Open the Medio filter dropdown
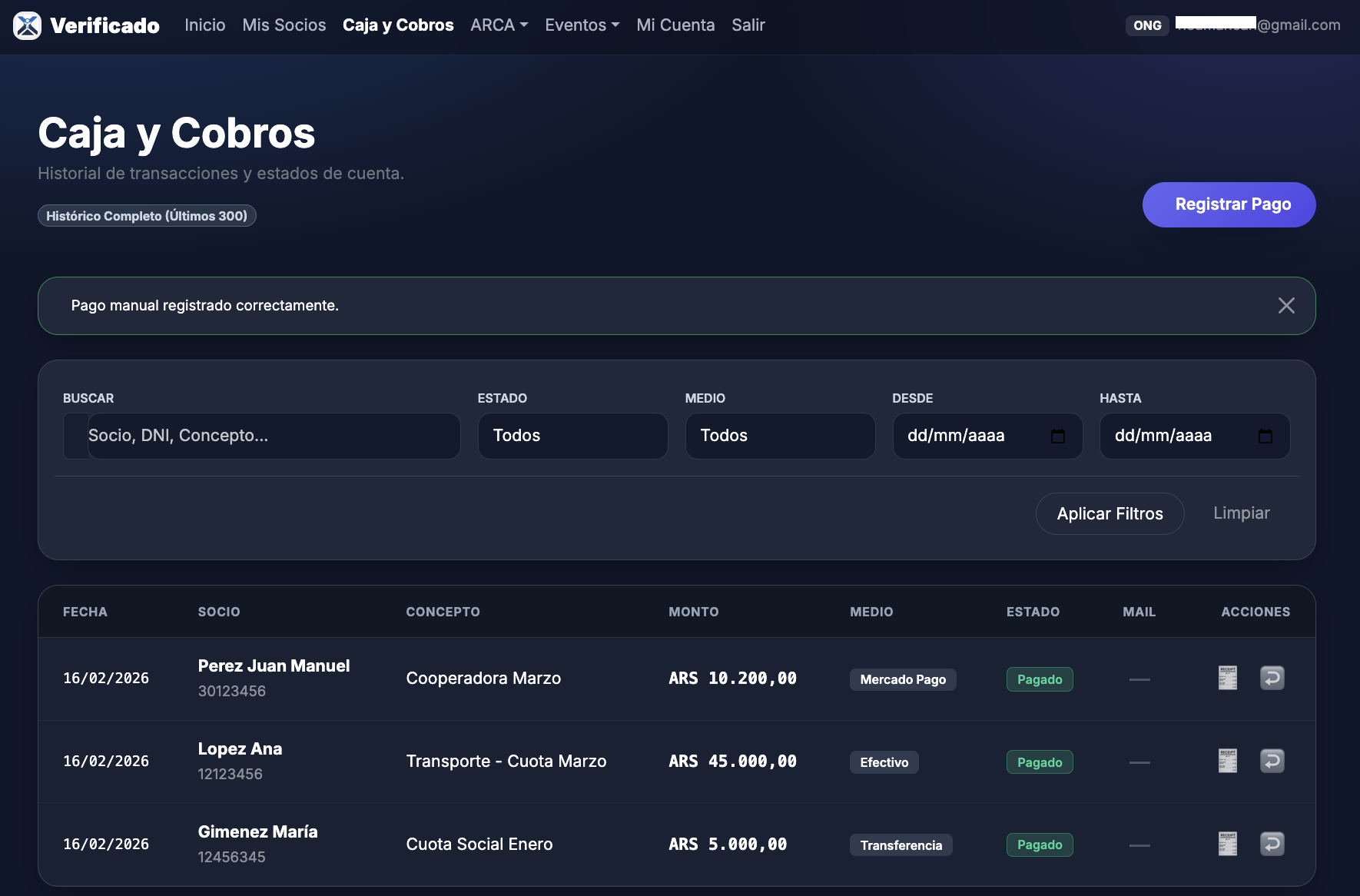This screenshot has height=896, width=1360. click(x=780, y=436)
